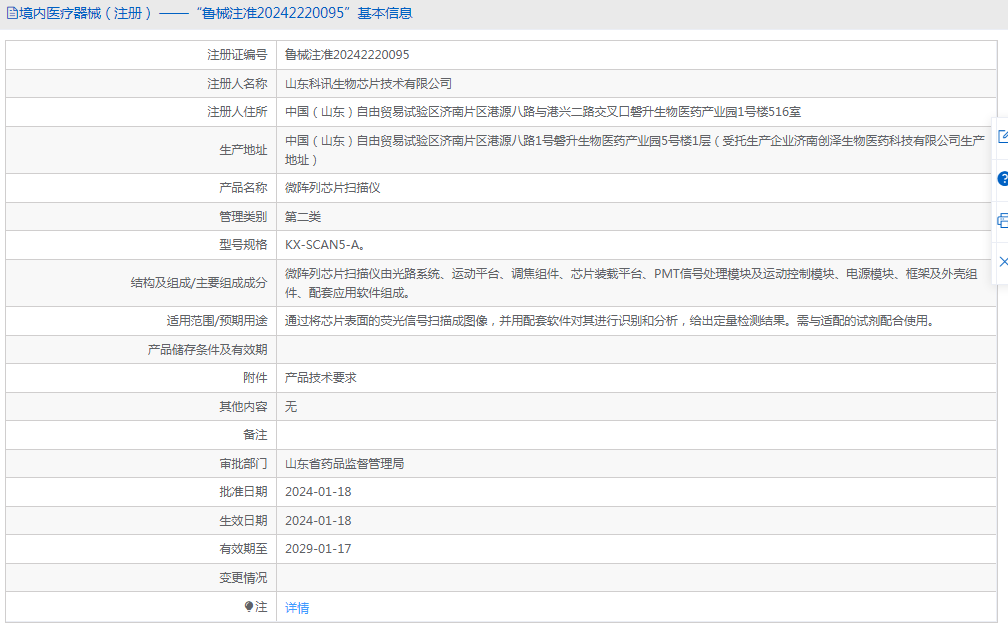Select approving authority 山东省药品监督管理局

pos(345,464)
